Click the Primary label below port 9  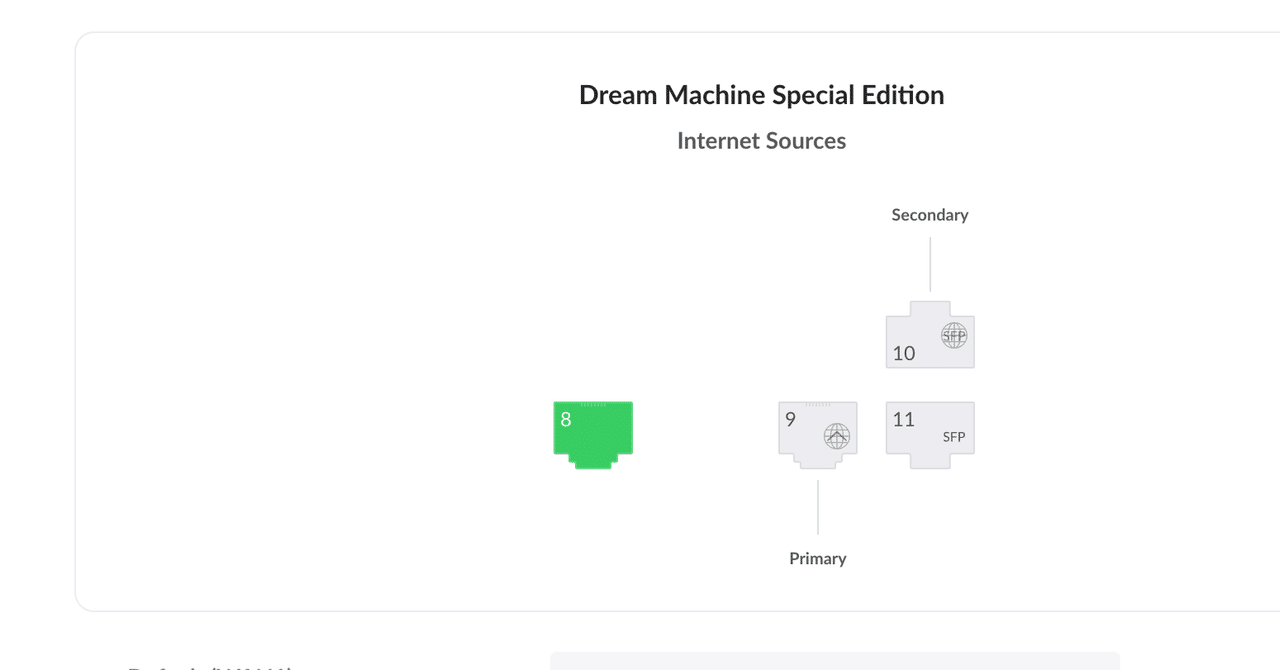coord(817,558)
